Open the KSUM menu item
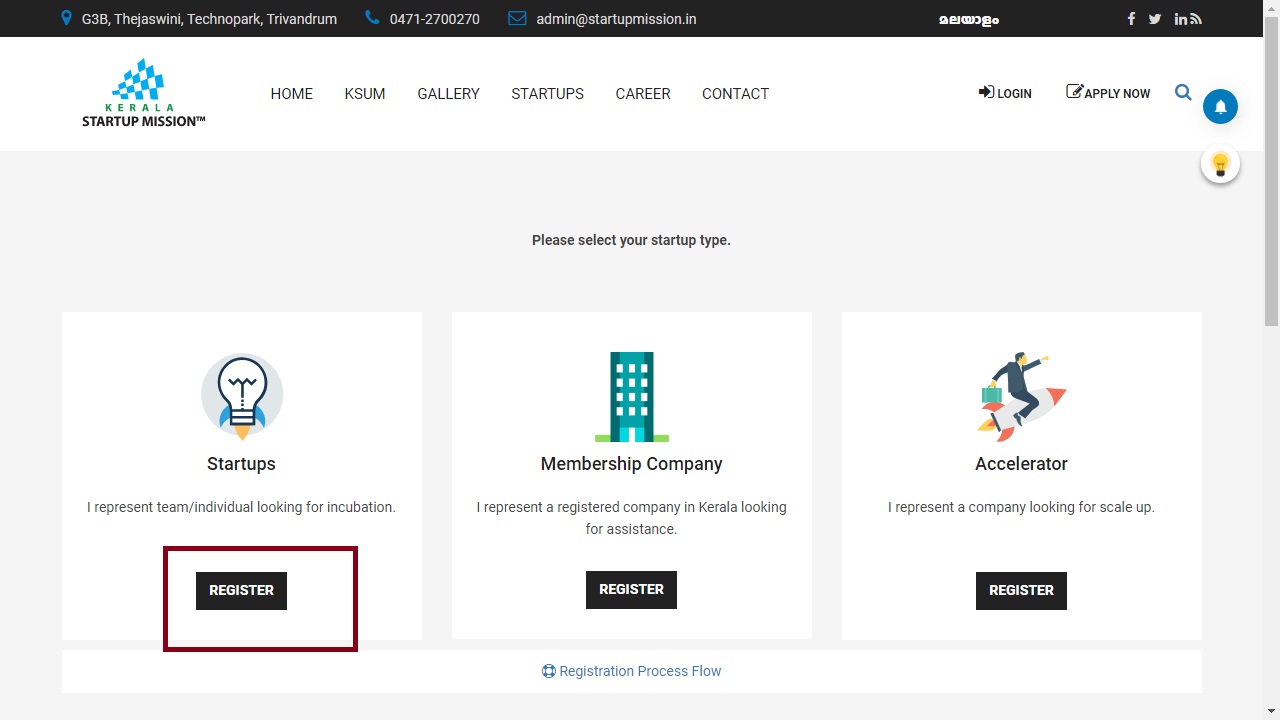Screen dimensions: 1280x720 point(364,94)
